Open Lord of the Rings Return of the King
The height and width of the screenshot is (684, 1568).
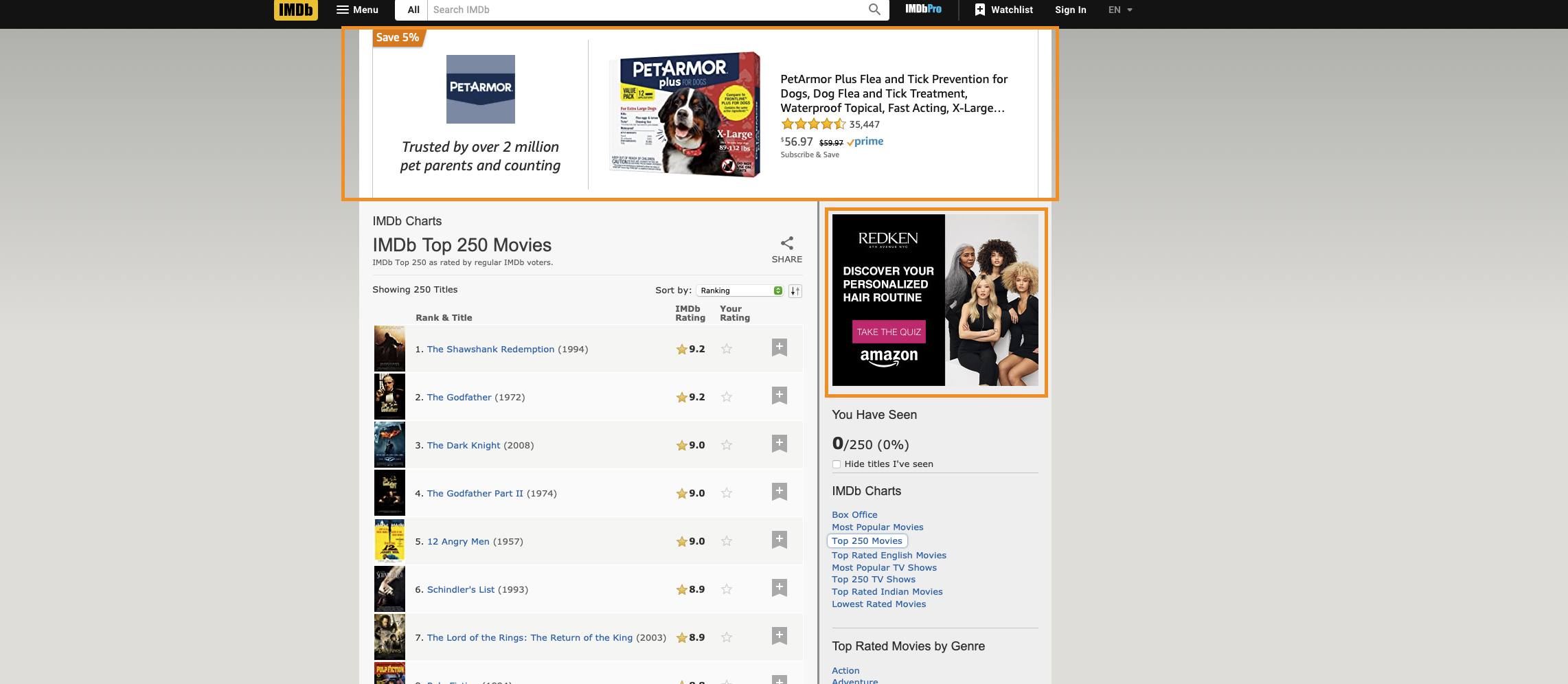click(530, 637)
